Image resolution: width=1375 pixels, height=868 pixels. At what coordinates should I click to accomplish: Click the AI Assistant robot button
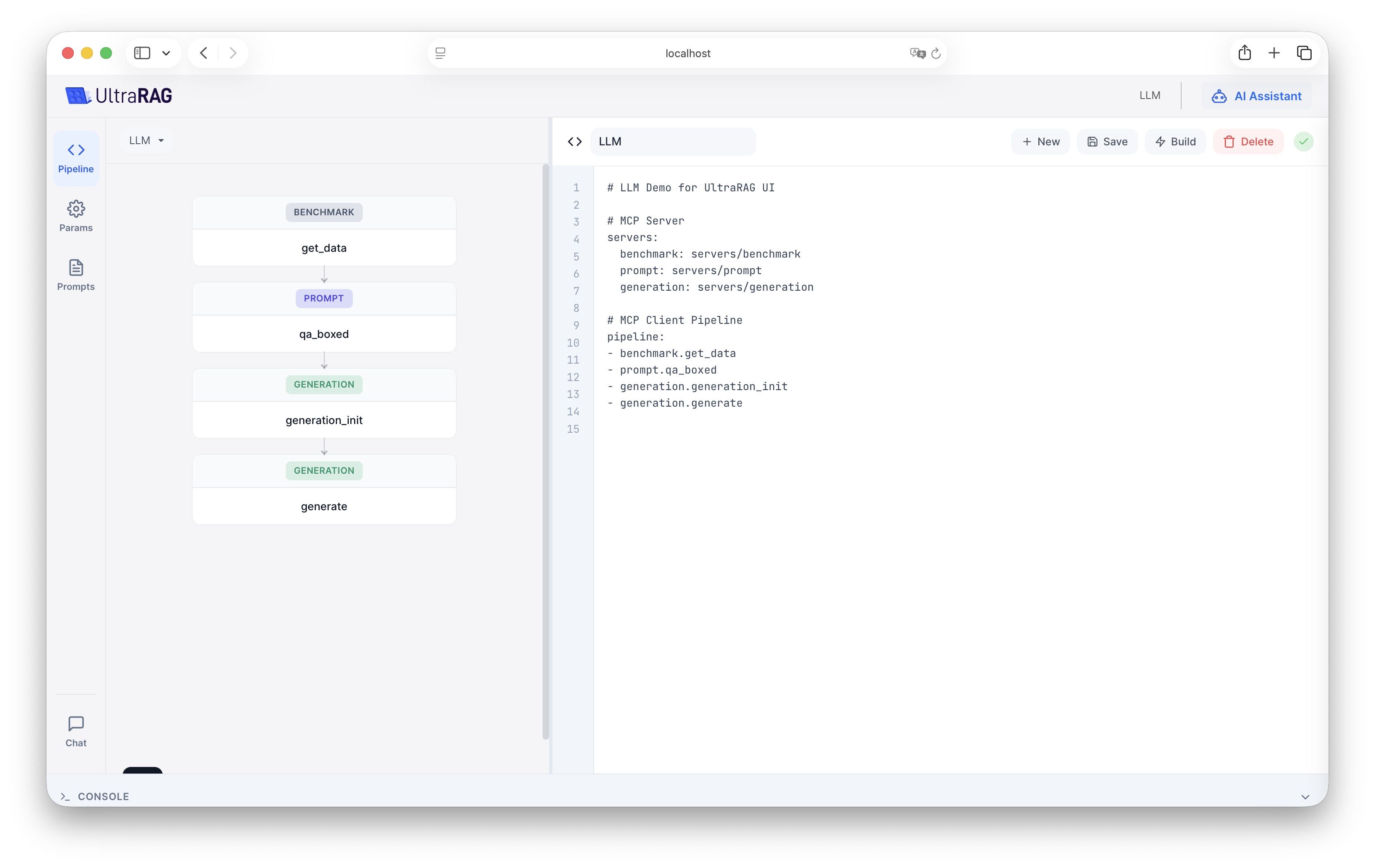tap(1256, 96)
